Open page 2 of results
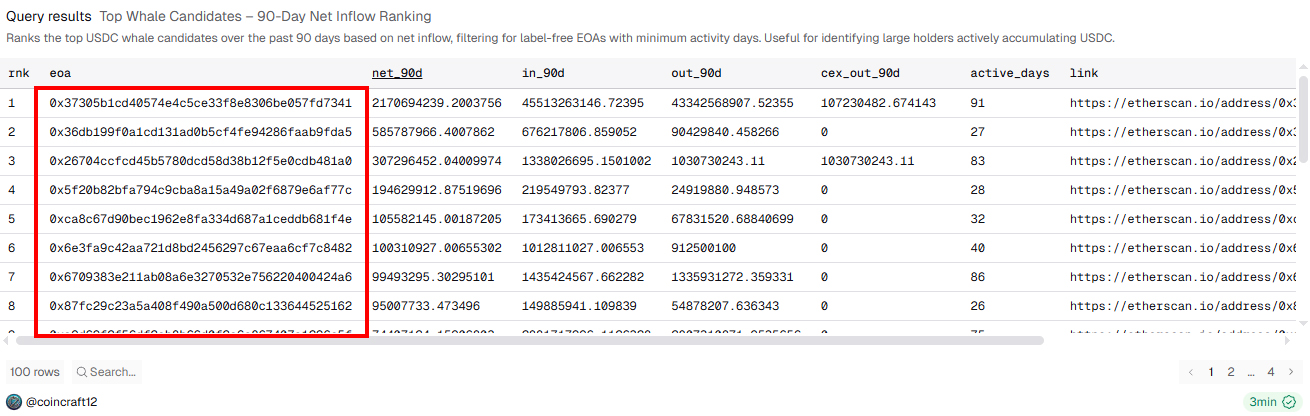Viewport: 1310px width, 416px height. tap(1231, 372)
